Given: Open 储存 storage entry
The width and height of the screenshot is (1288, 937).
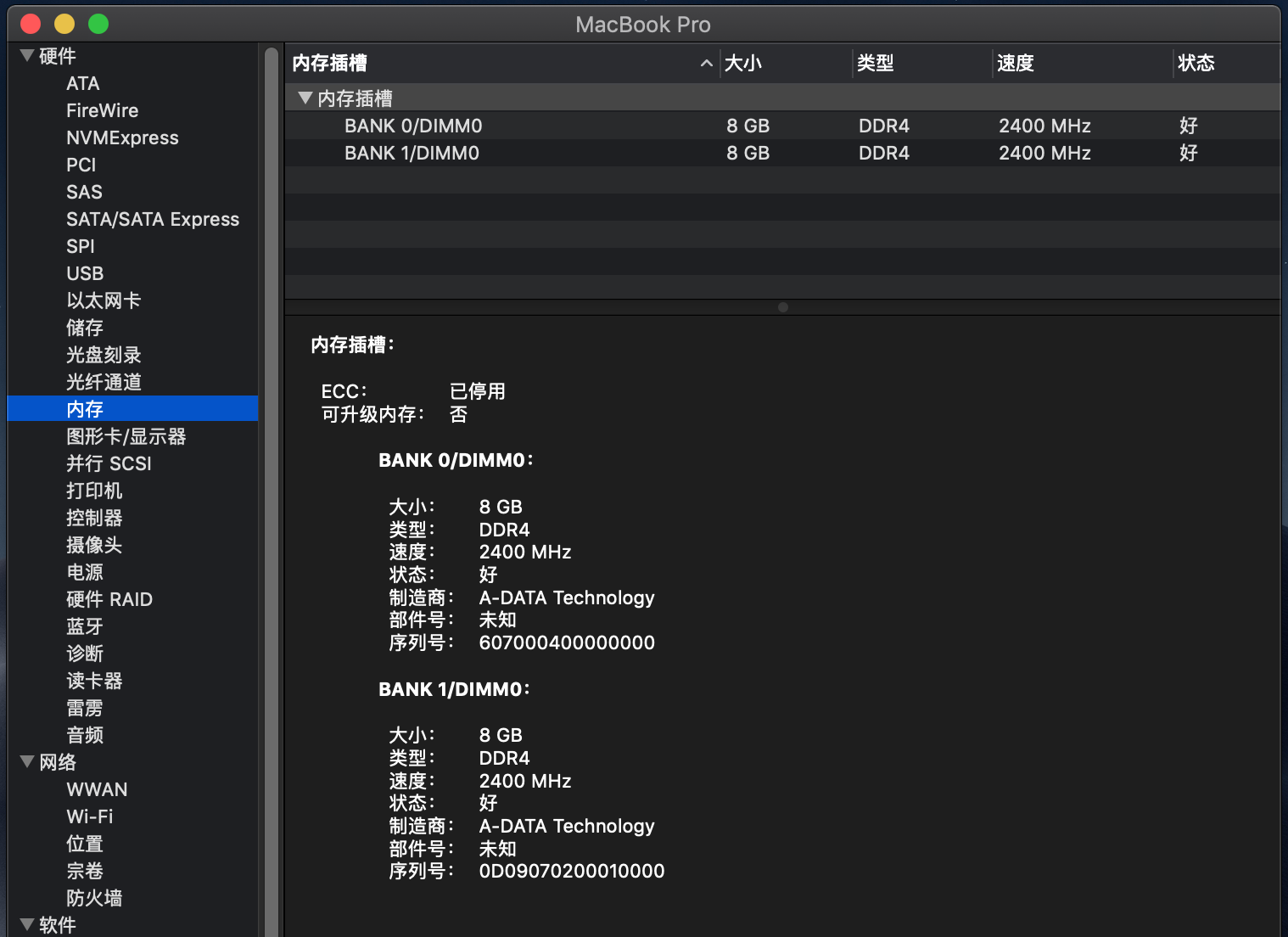Looking at the screenshot, I should pyautogui.click(x=85, y=328).
